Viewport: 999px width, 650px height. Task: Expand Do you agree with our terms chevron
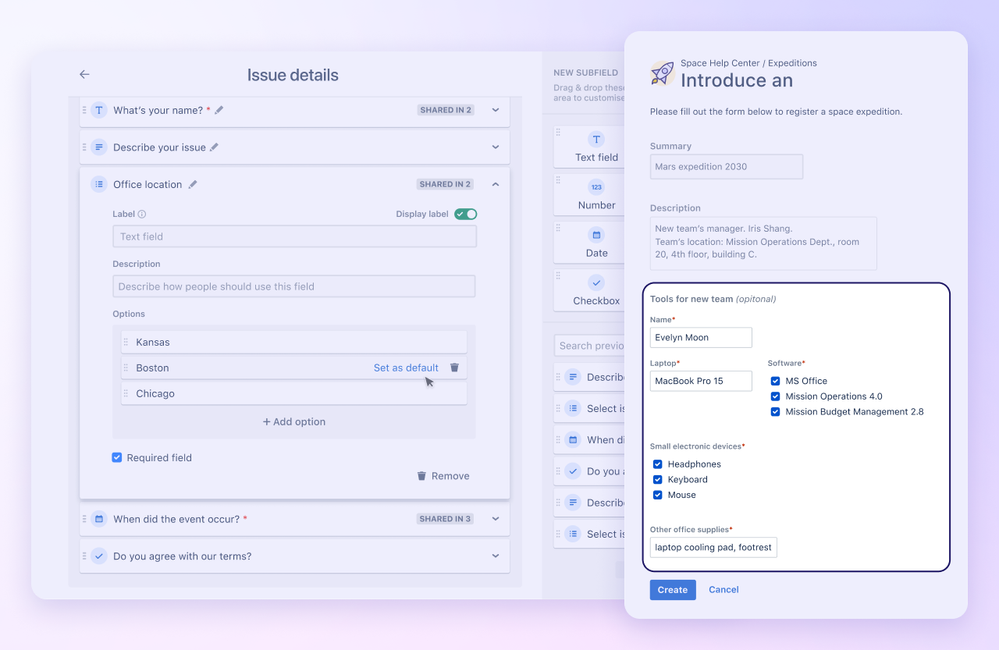tap(496, 556)
